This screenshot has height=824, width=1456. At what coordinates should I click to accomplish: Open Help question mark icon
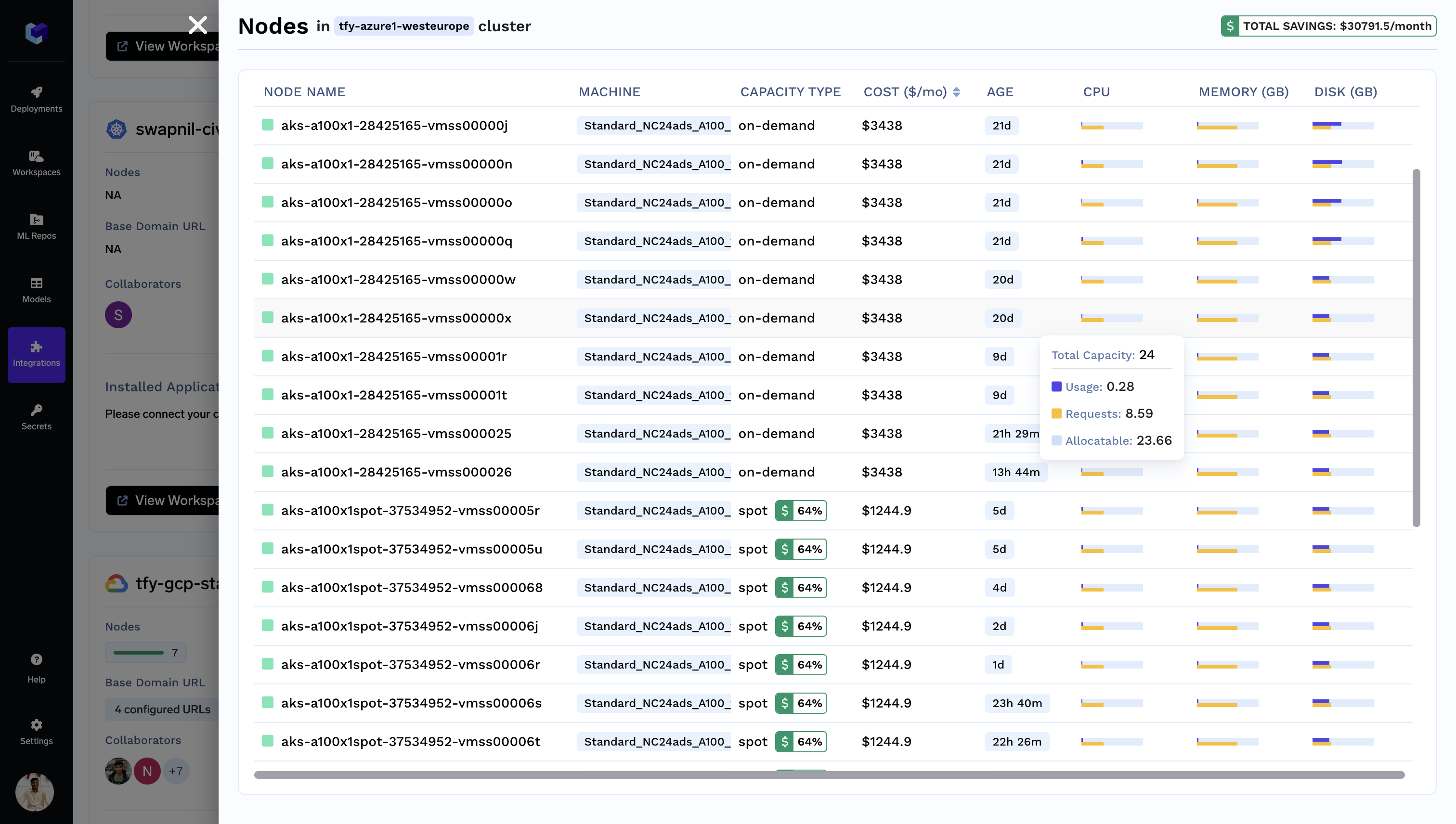pos(36,667)
